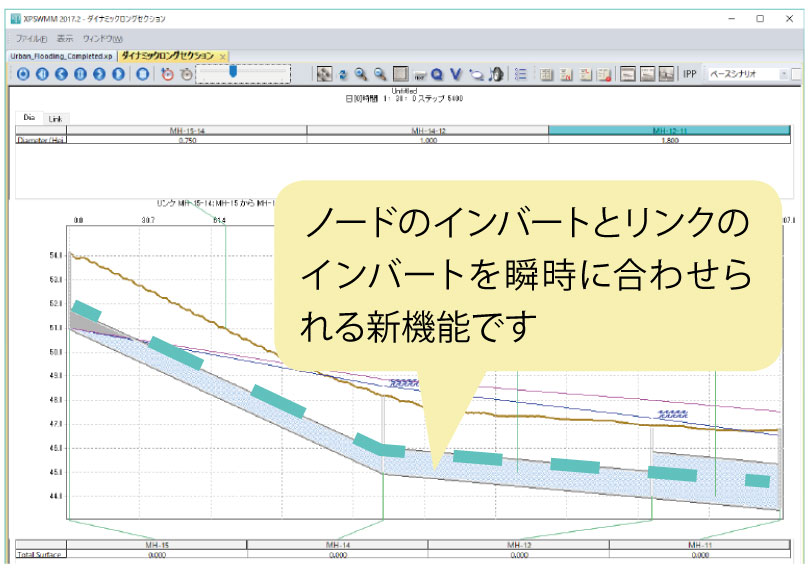Select the MH-15 node column header
809x569 pixels.
click(157, 545)
